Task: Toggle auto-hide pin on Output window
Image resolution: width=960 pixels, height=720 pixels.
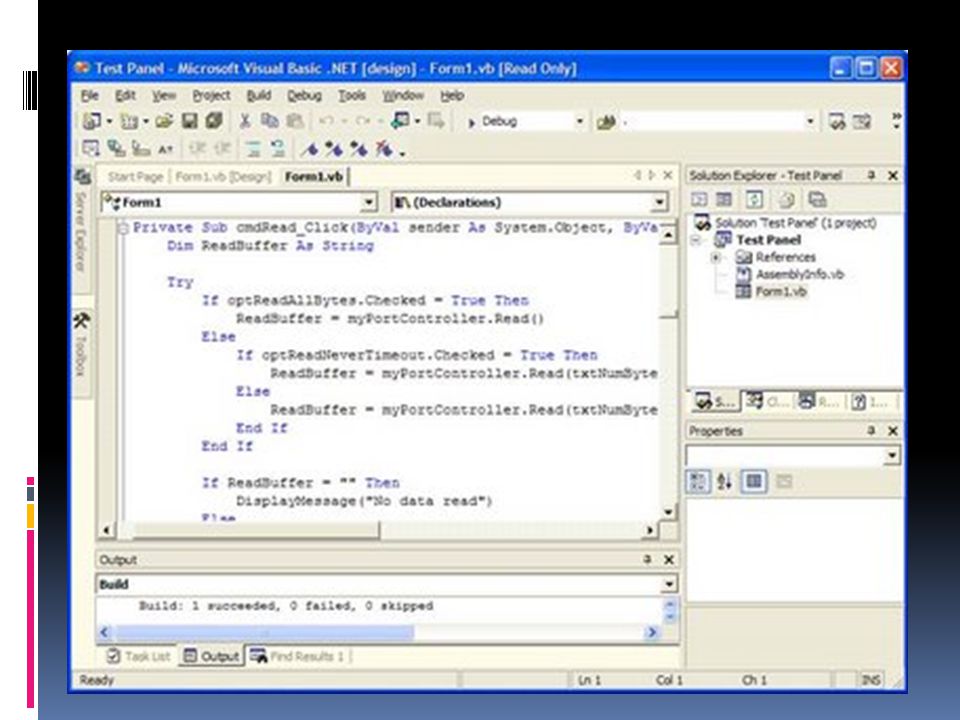Action: [x=647, y=560]
